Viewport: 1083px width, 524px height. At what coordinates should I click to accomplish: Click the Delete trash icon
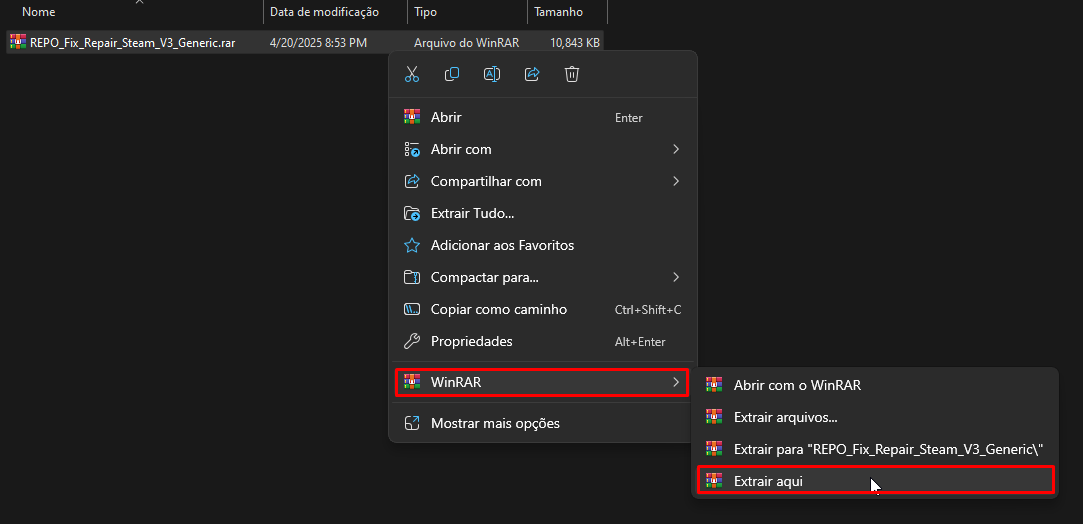(572, 75)
